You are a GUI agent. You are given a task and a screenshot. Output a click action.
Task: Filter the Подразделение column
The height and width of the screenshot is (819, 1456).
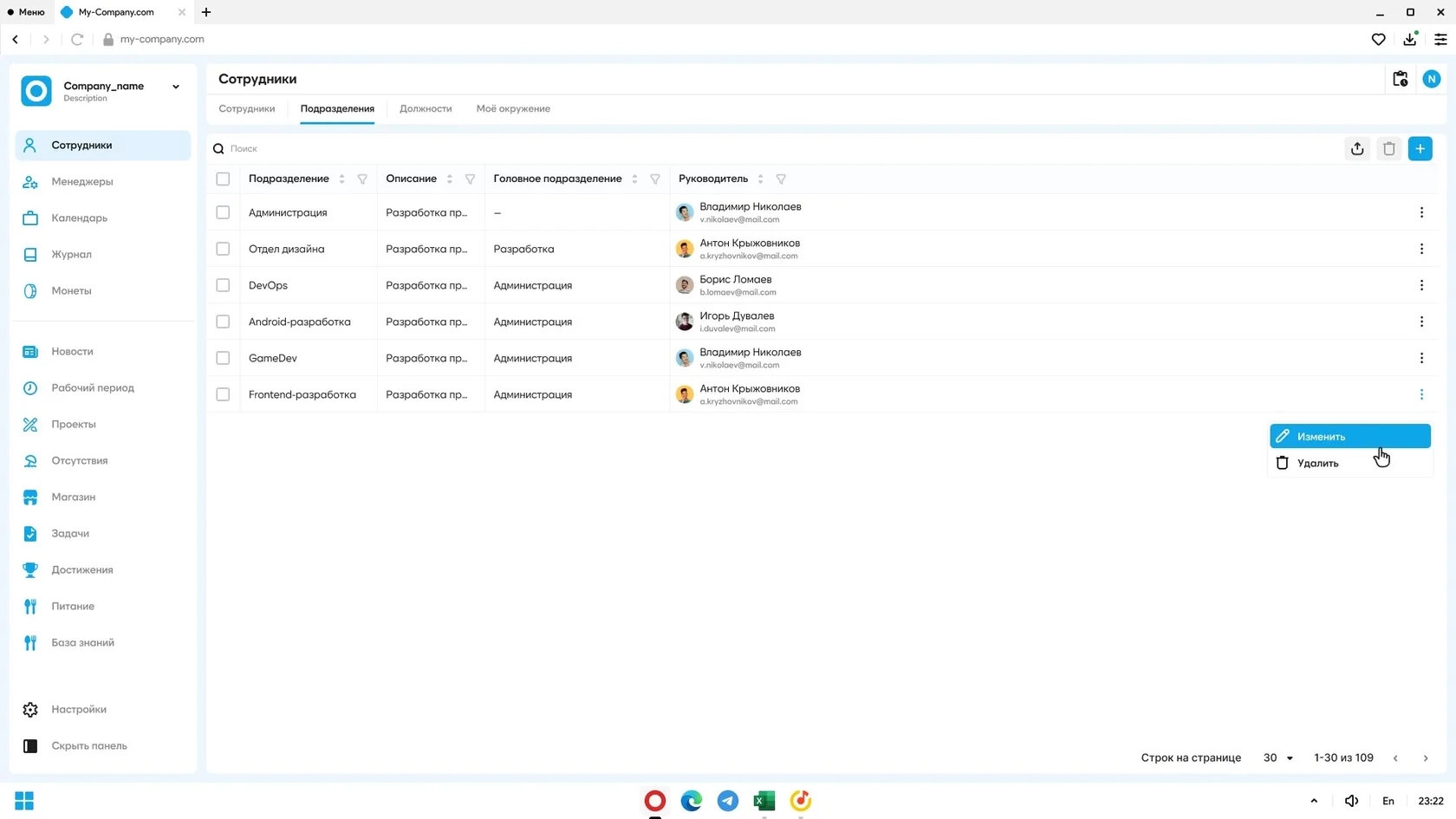(x=362, y=179)
